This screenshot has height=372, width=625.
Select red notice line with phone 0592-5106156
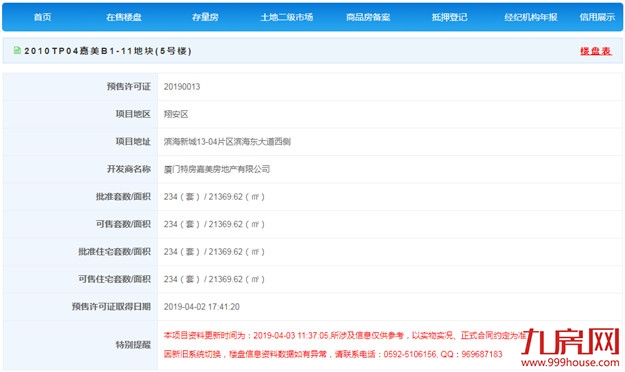coord(333,354)
